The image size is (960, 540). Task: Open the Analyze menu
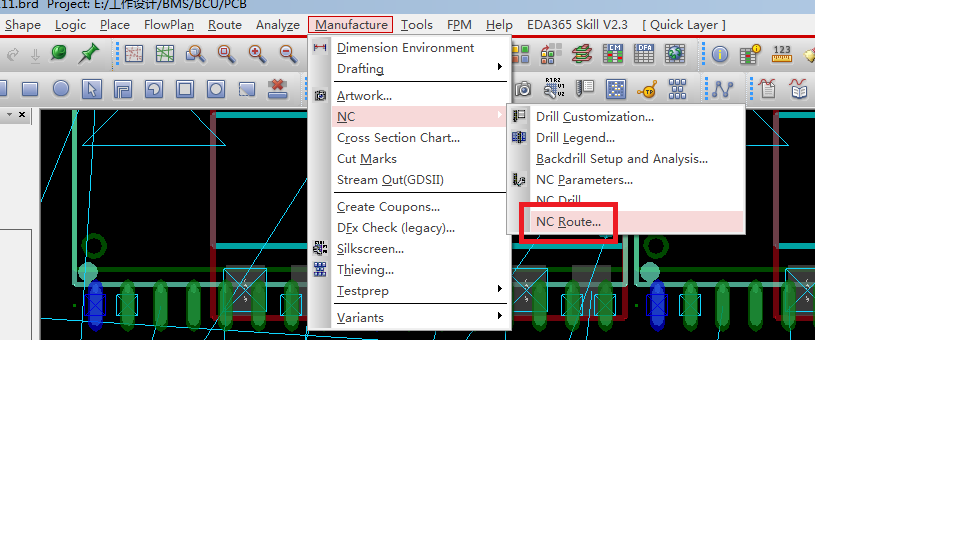coord(278,25)
